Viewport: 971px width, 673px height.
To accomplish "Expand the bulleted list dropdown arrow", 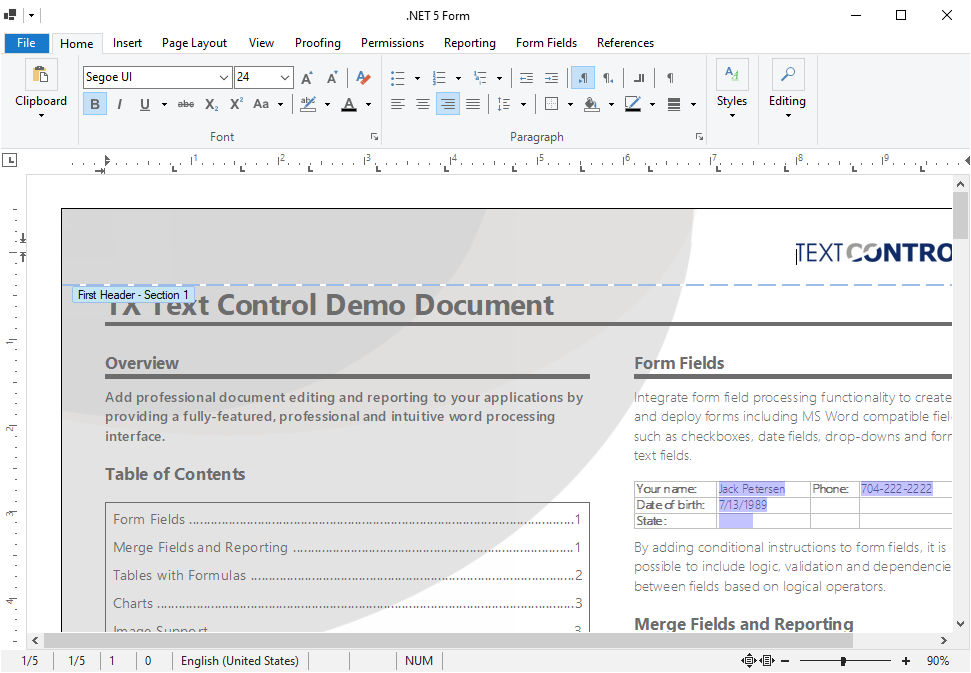I will [417, 78].
